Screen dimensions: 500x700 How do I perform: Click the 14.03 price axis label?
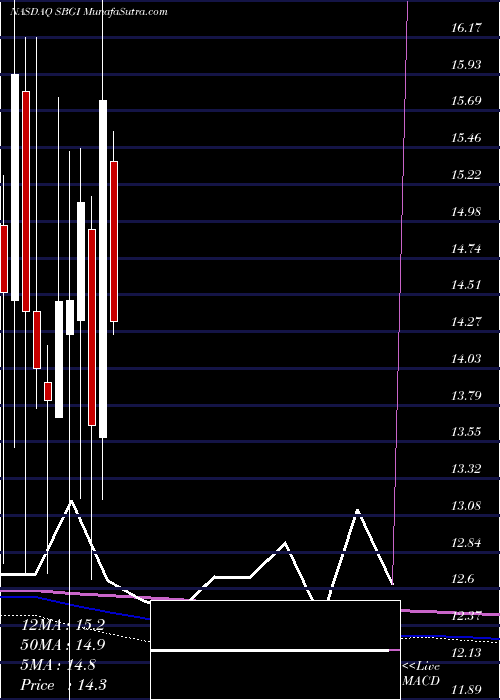(466, 358)
